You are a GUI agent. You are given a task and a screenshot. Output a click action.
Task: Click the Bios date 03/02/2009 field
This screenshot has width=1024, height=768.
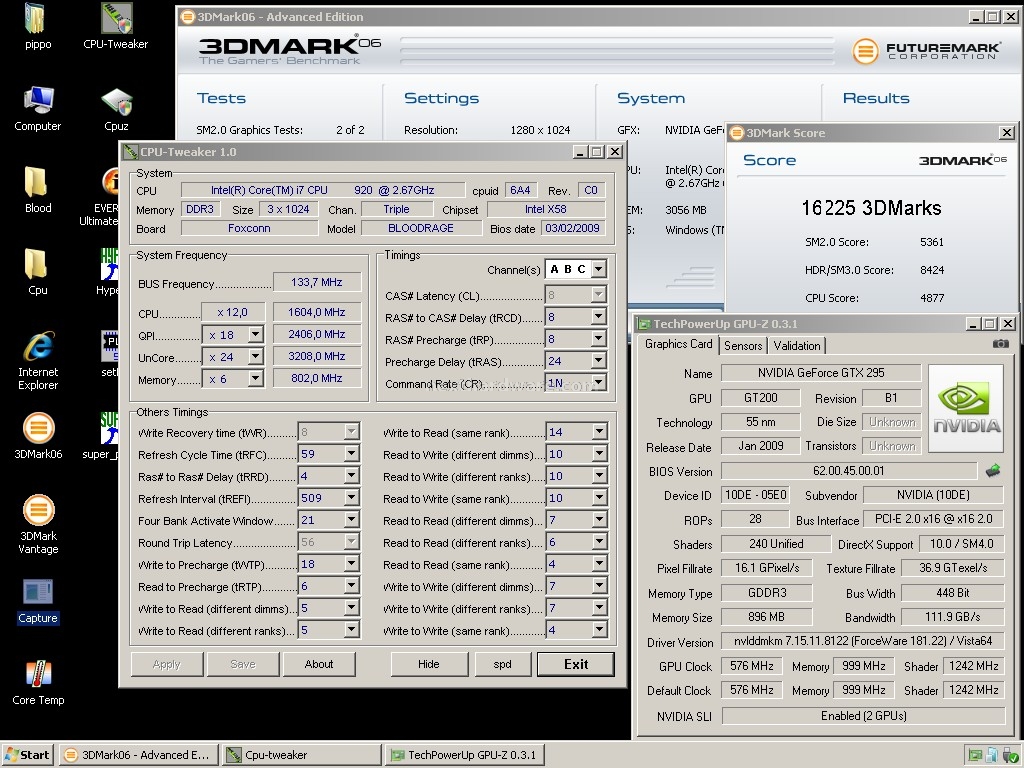click(572, 228)
